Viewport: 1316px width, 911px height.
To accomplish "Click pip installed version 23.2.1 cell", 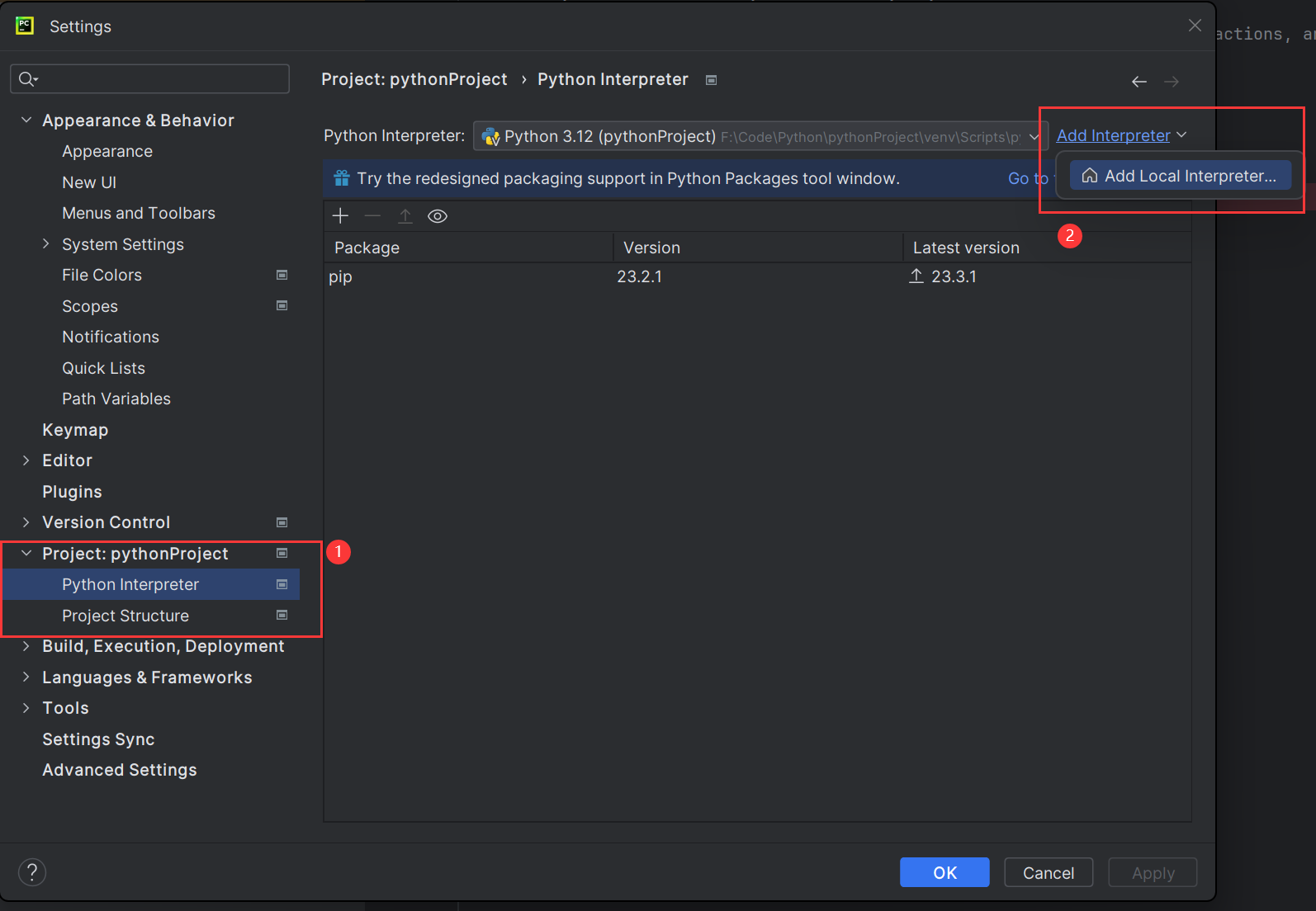I will (639, 276).
